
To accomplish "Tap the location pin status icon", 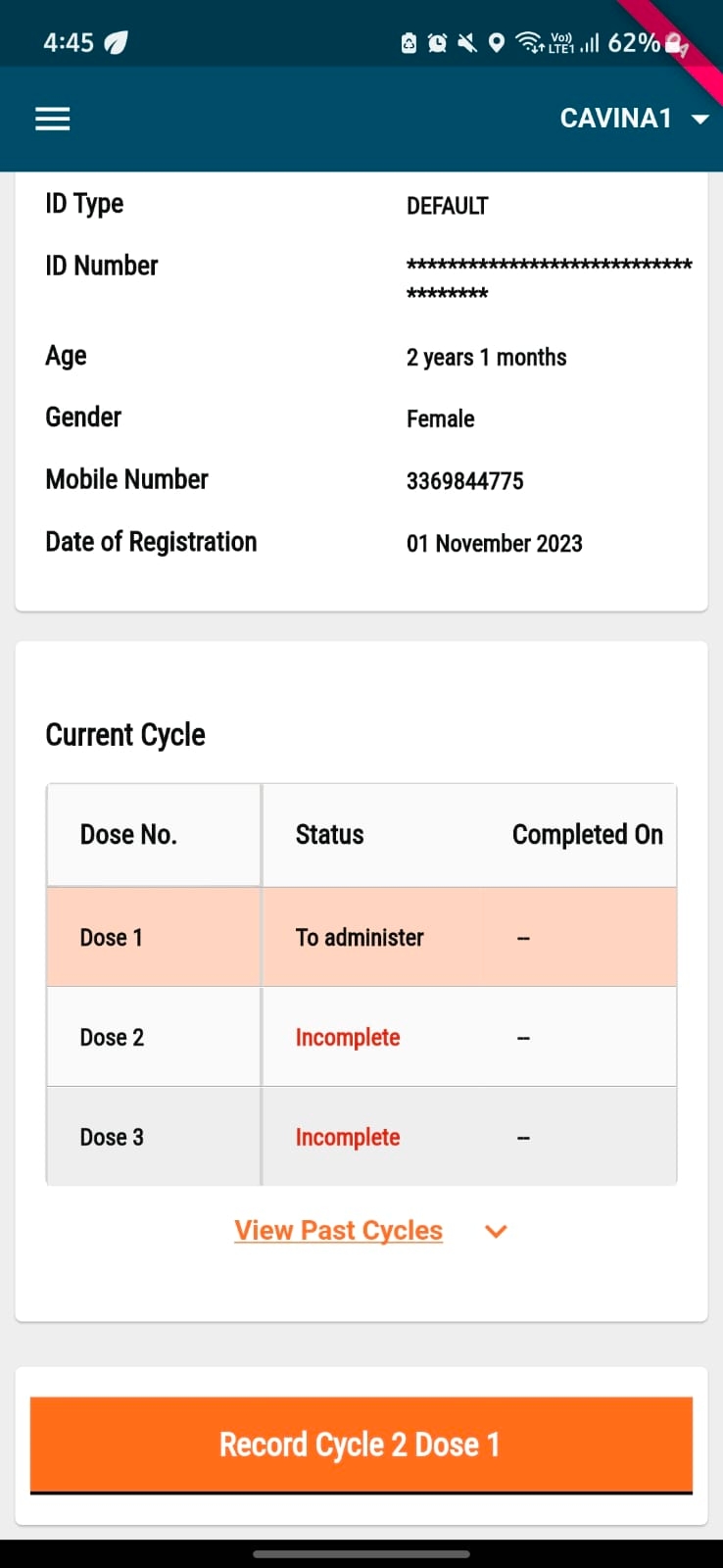I will click(497, 43).
